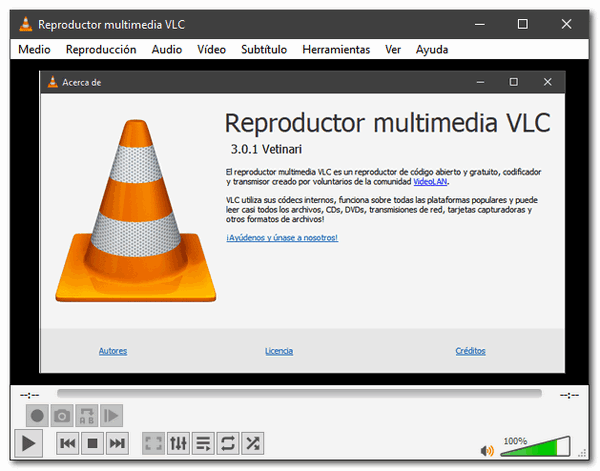Image resolution: width=600 pixels, height=471 pixels.
Task: Open the Autores link
Action: [113, 351]
